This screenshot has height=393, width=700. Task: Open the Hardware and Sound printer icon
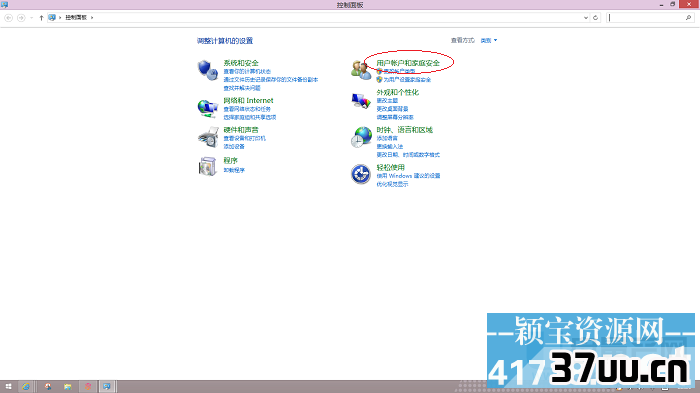coord(208,137)
